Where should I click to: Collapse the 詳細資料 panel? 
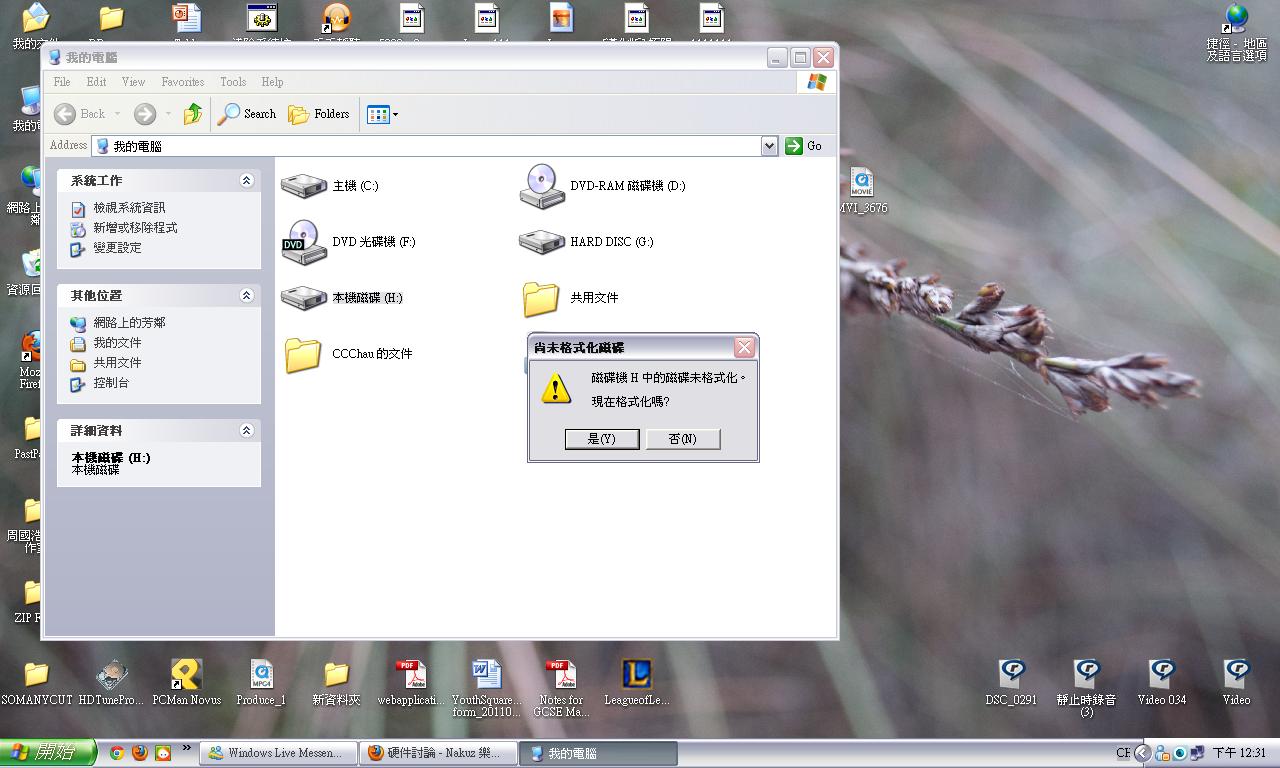click(x=246, y=431)
